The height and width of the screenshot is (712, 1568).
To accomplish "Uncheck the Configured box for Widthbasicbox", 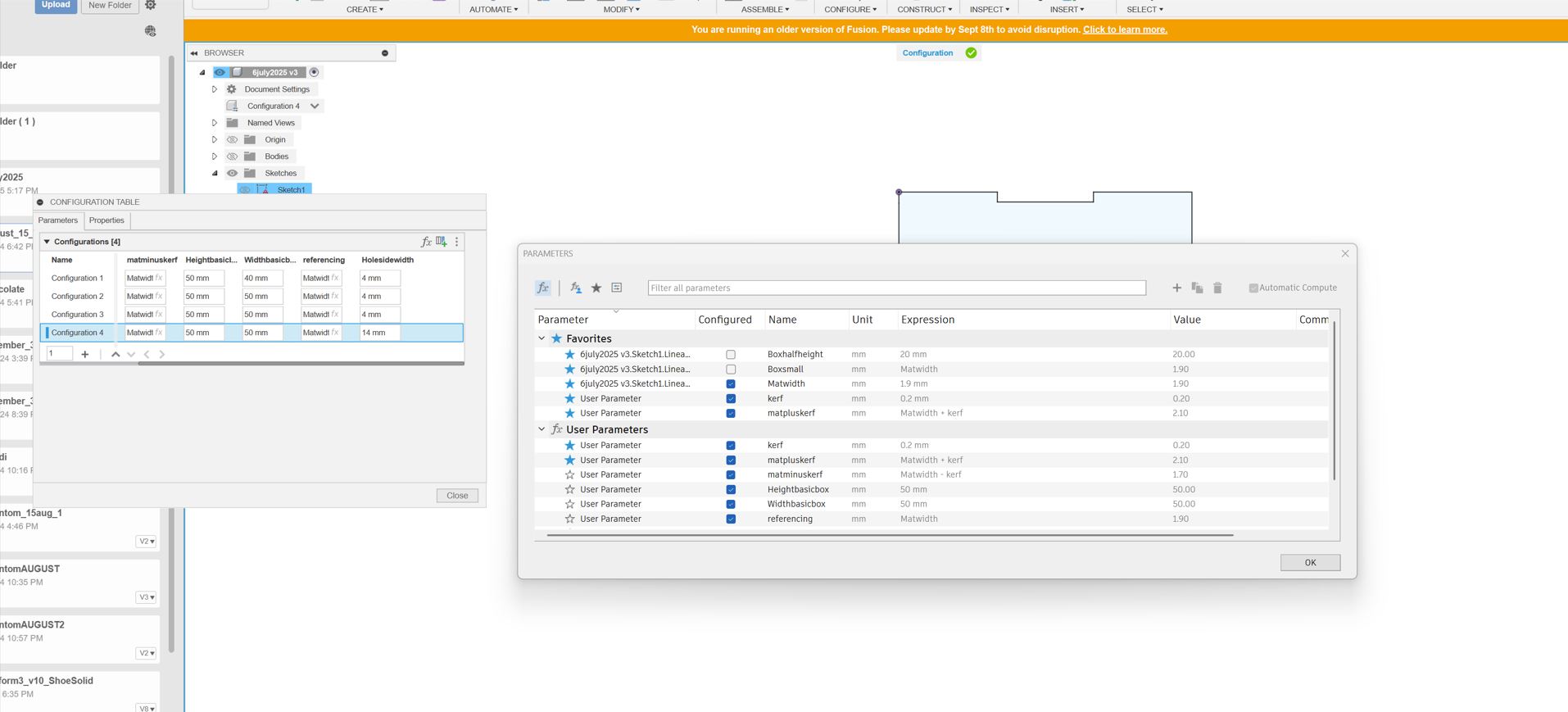I will [731, 505].
